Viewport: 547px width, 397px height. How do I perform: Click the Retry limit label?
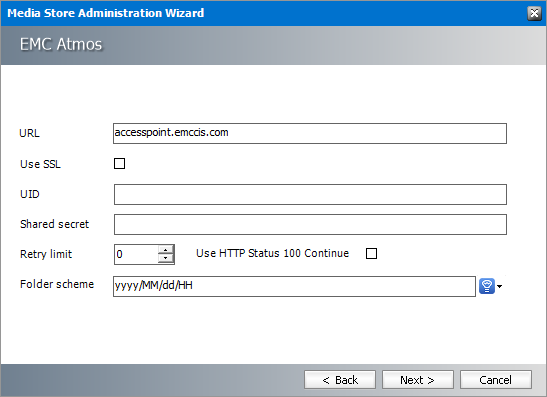click(x=46, y=254)
